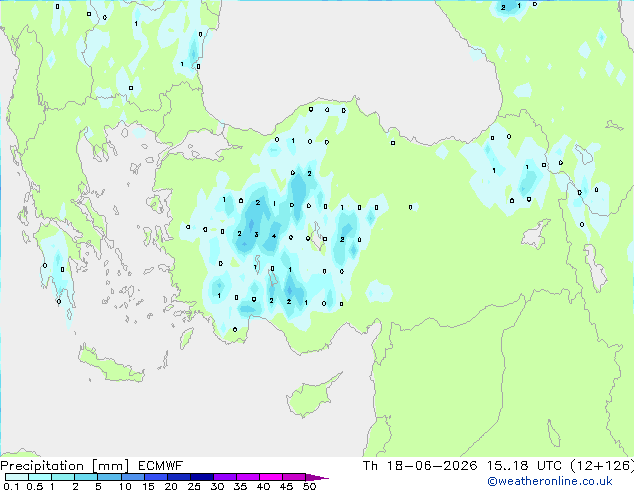Click the legend label '0.5'
This screenshot has height=490, width=634.
click(34, 486)
